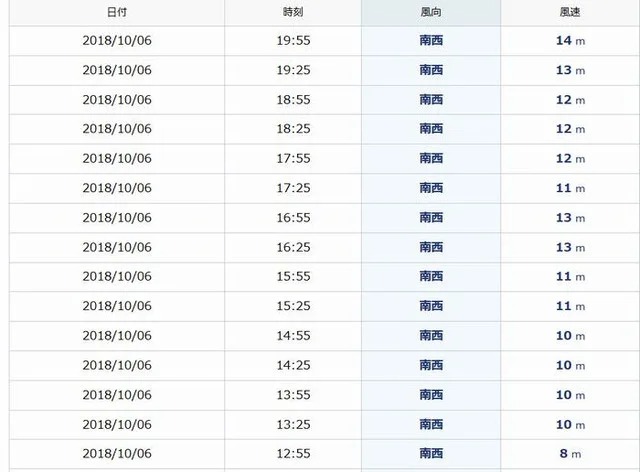
Task: Select the 14:25 time cell
Action: 293,365
